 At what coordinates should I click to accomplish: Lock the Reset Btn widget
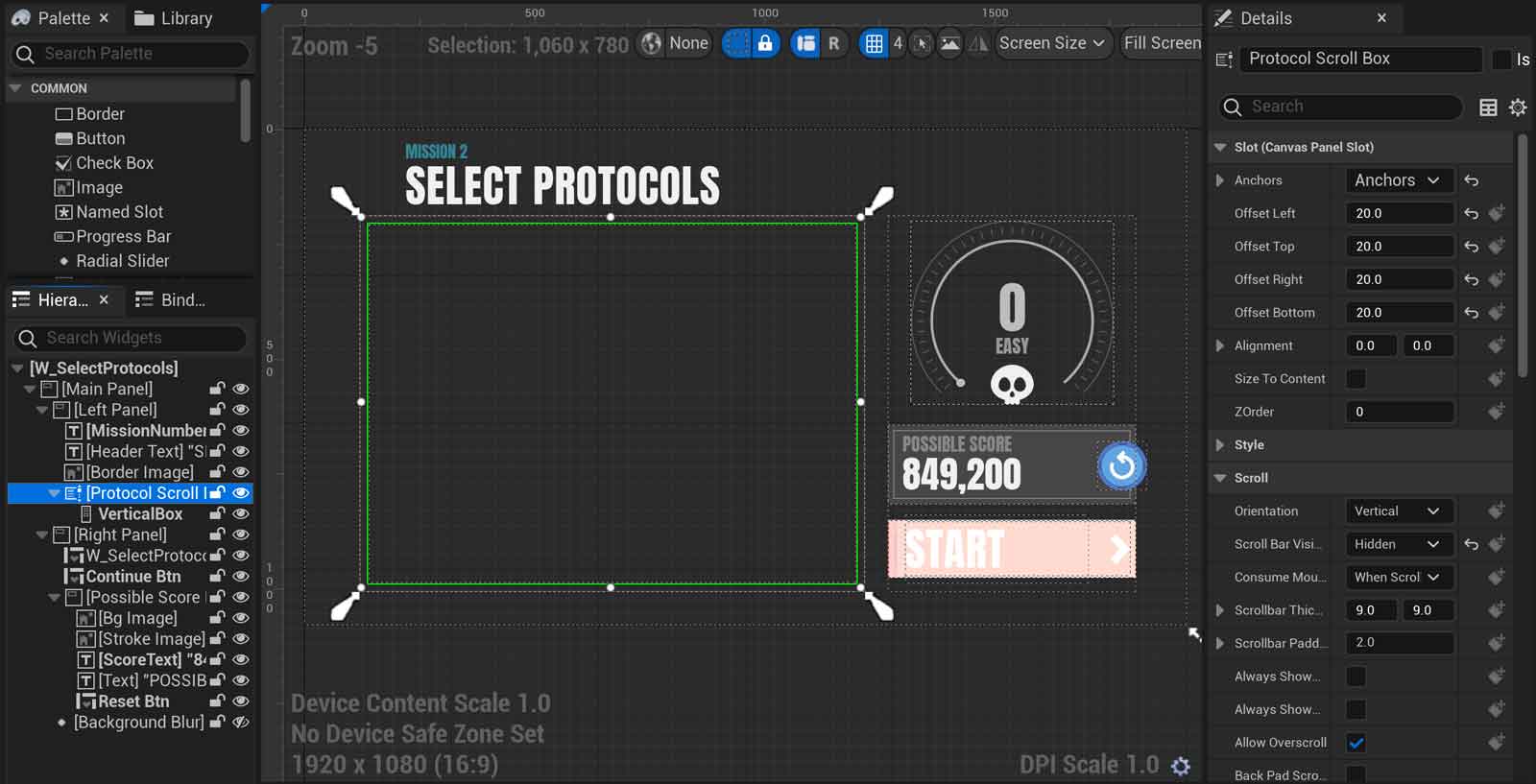coord(218,701)
